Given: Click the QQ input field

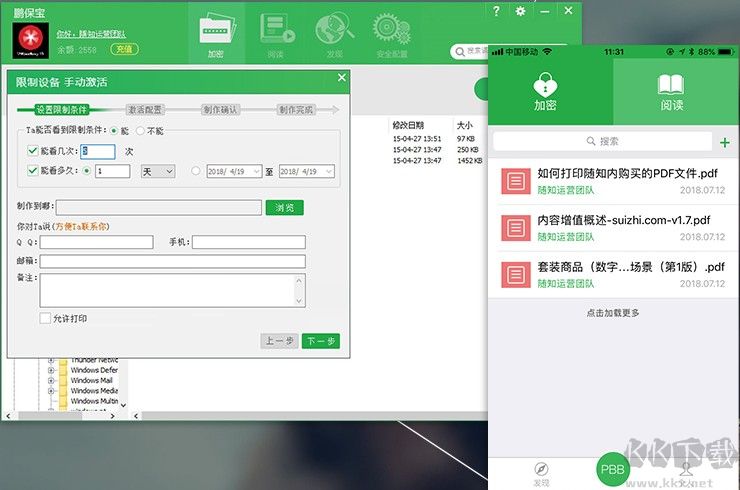Looking at the screenshot, I should [x=97, y=242].
